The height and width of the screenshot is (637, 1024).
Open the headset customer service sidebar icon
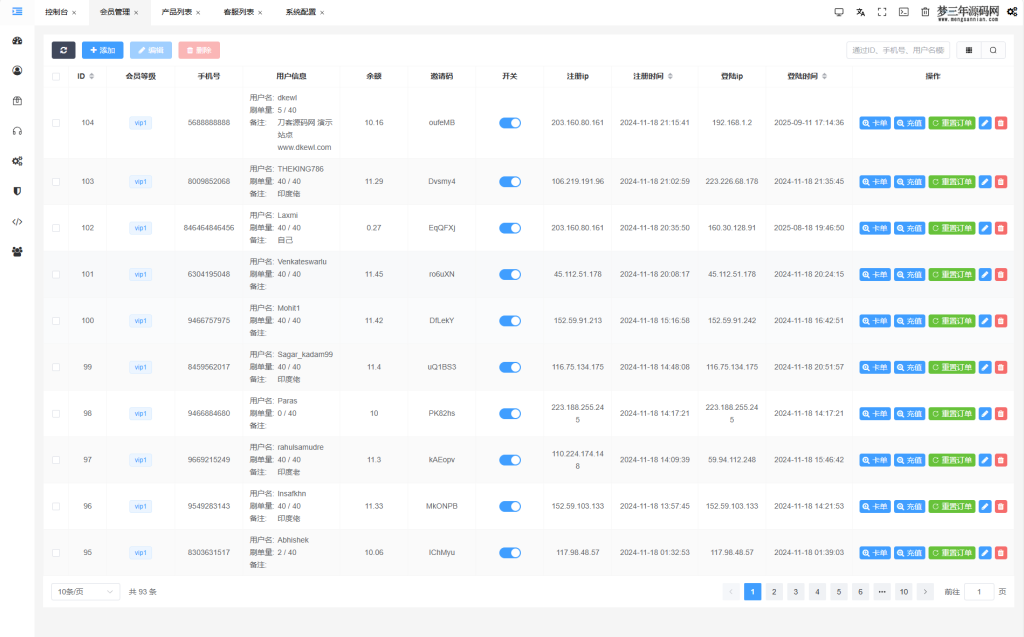17,131
